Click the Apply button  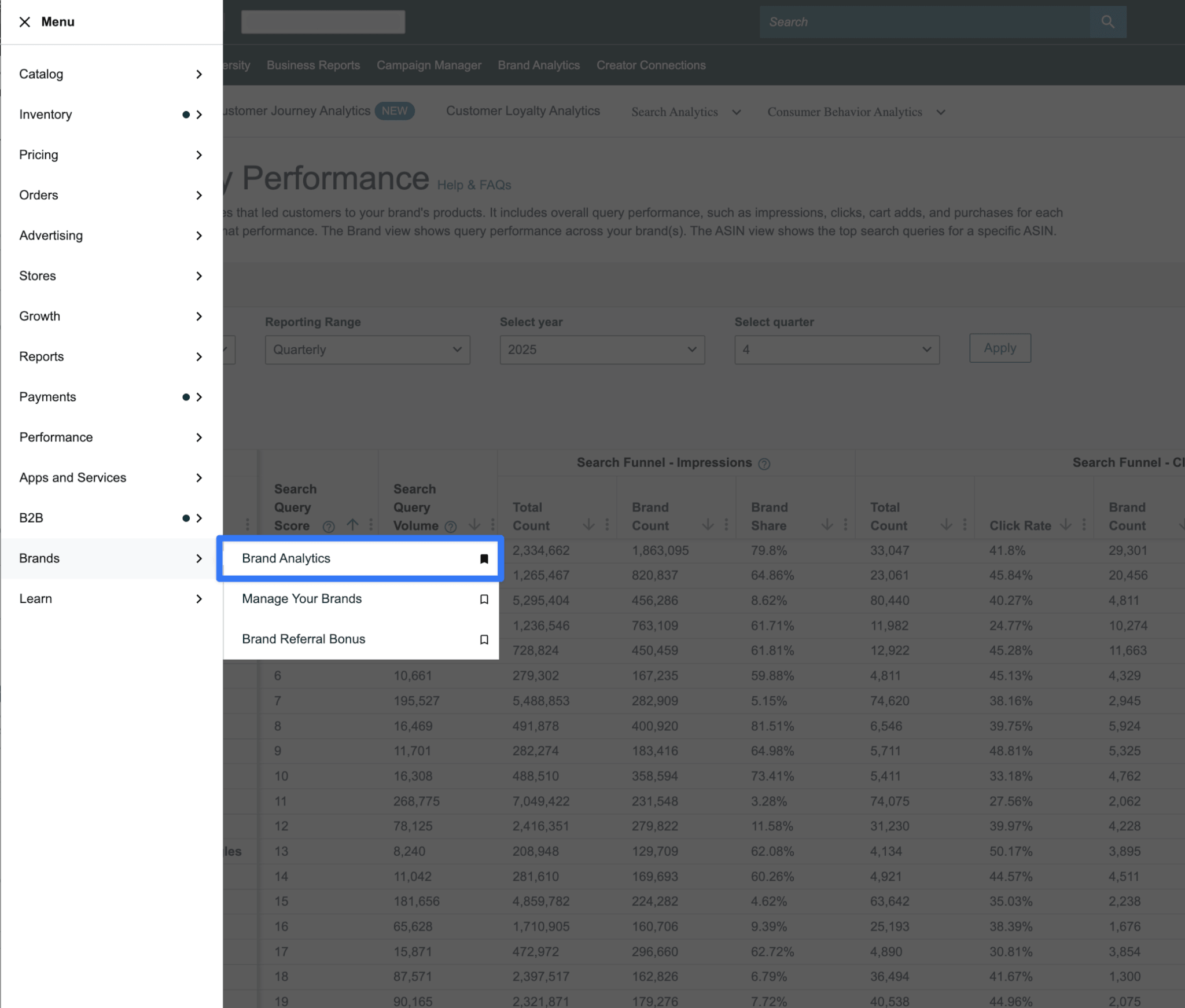[x=1000, y=348]
